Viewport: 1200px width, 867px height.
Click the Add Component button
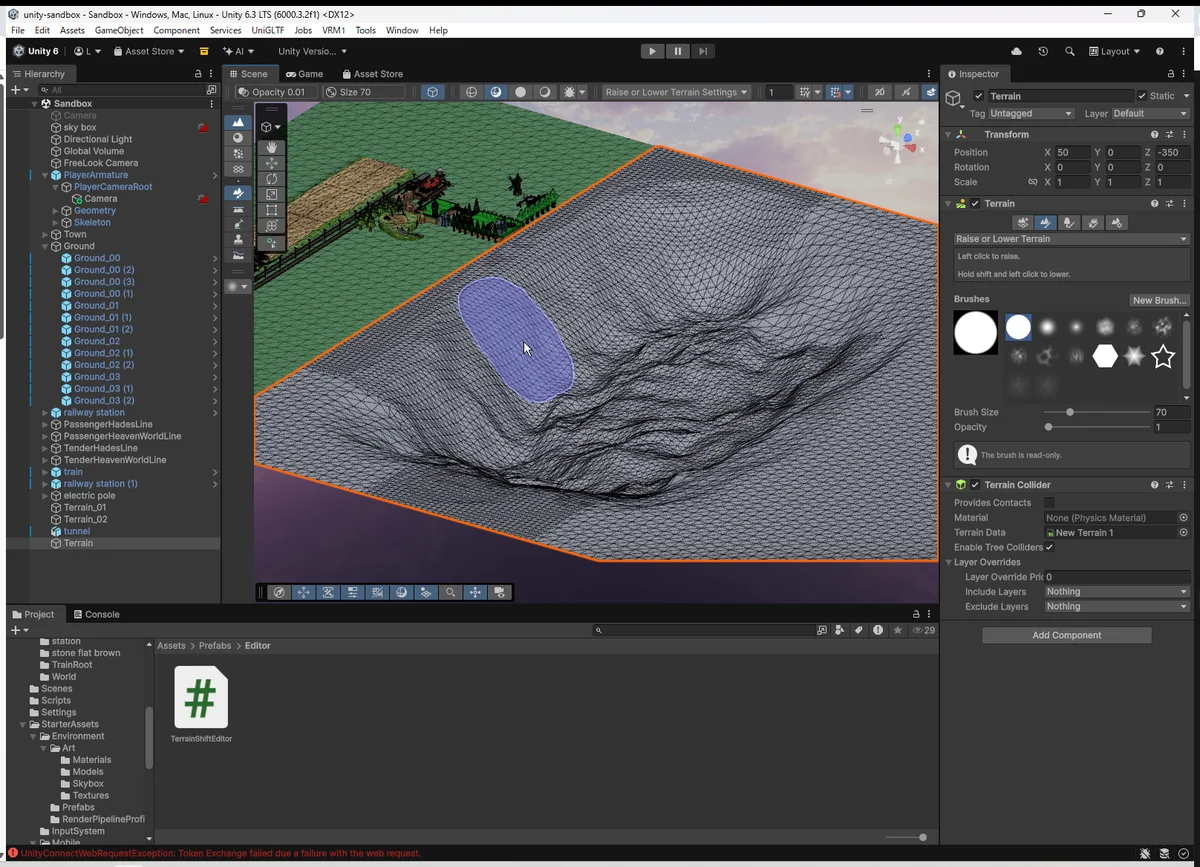[1066, 635]
